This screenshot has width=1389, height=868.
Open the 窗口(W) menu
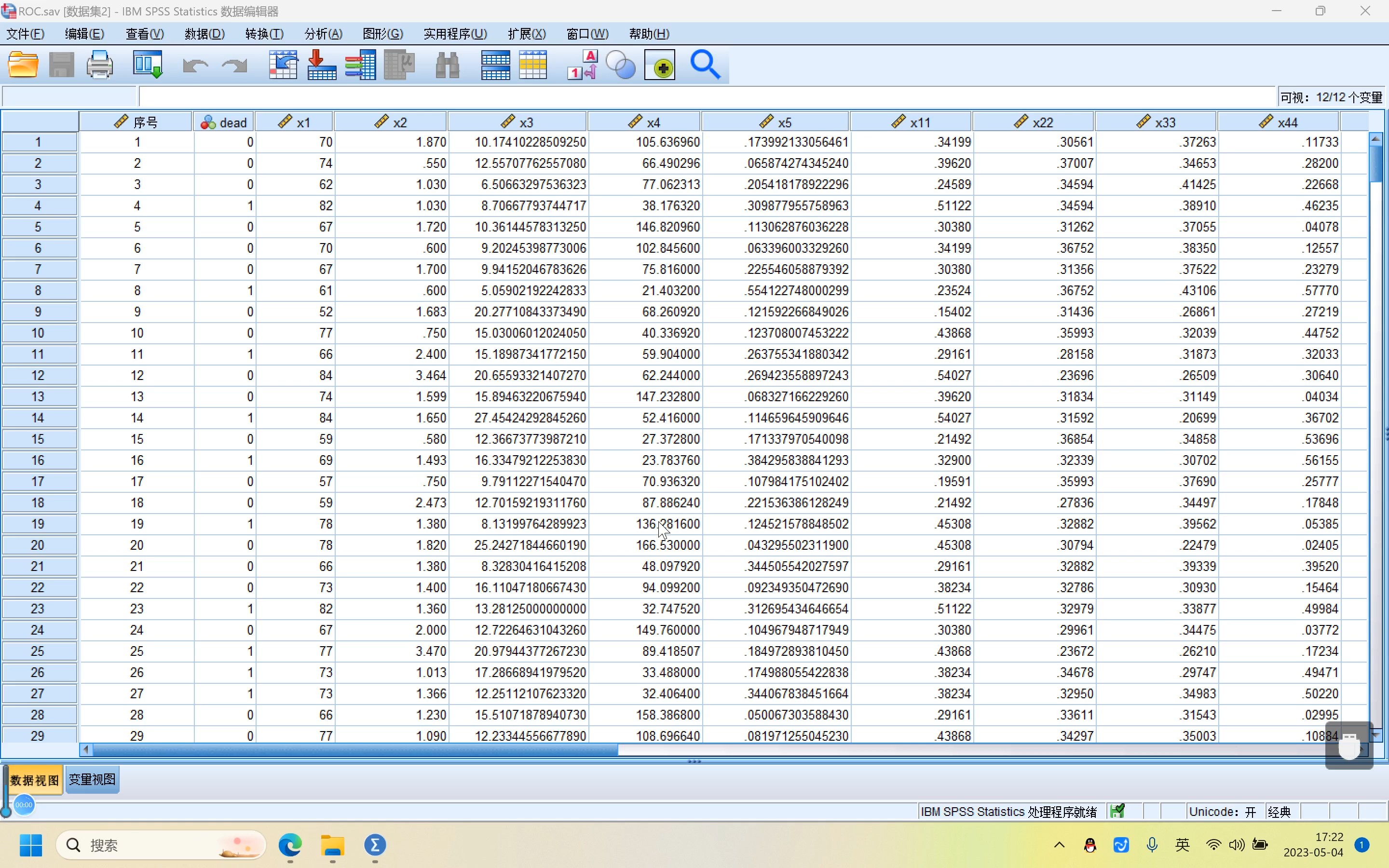587,34
